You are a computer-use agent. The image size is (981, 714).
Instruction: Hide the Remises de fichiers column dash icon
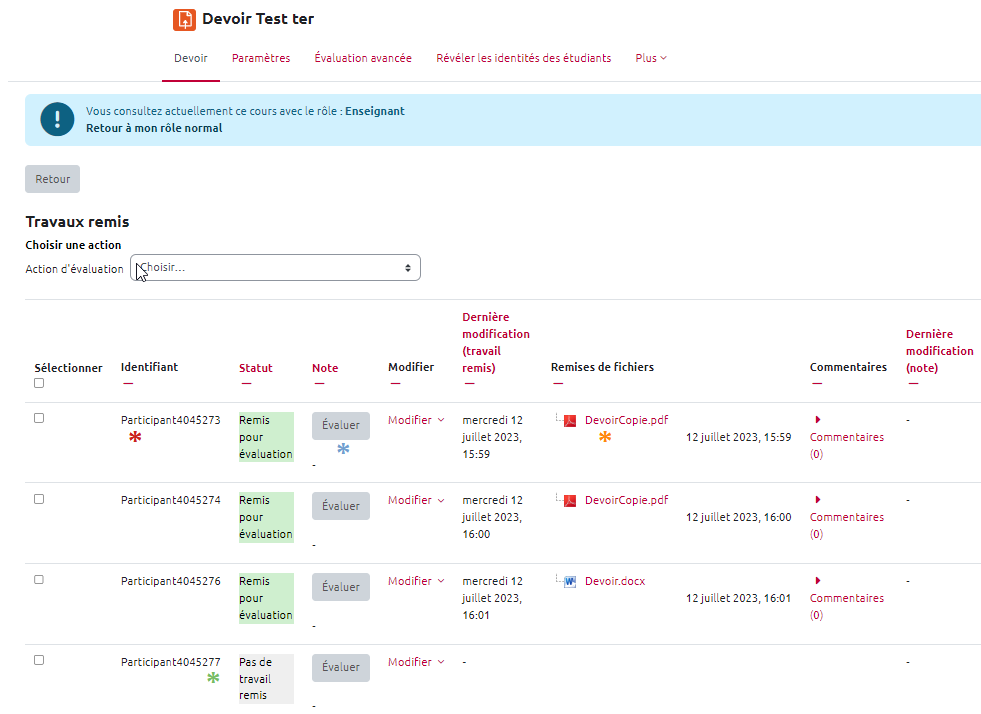click(x=557, y=383)
